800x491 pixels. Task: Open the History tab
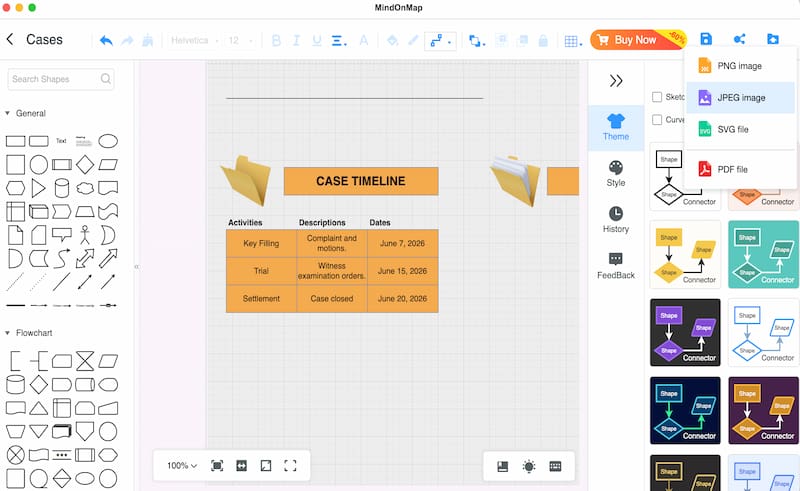coord(616,220)
